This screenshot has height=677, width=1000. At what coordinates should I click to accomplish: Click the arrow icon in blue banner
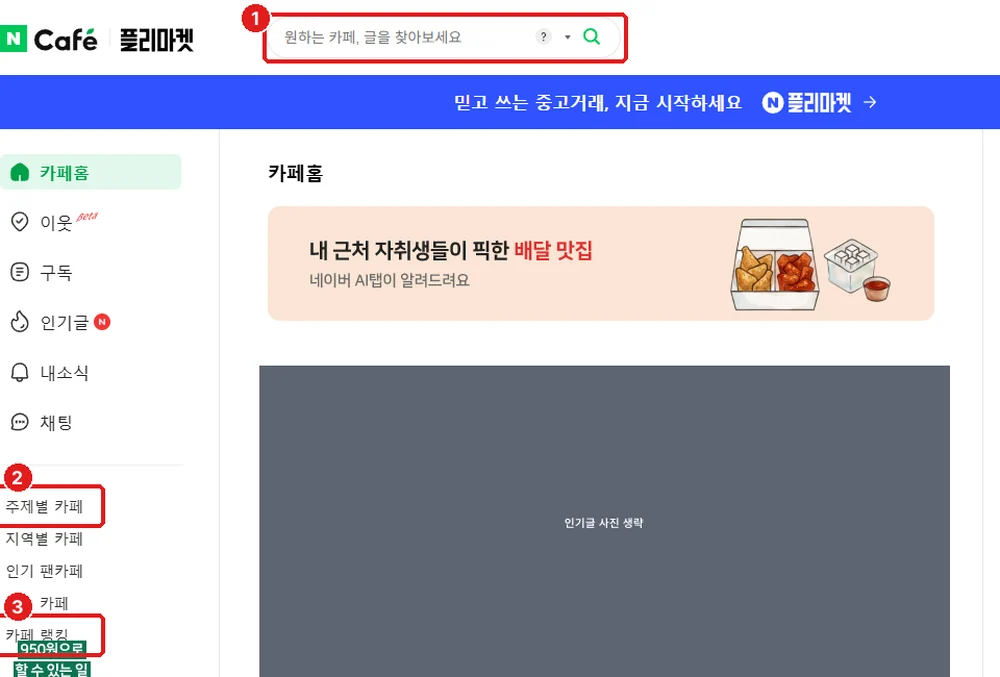pos(870,102)
